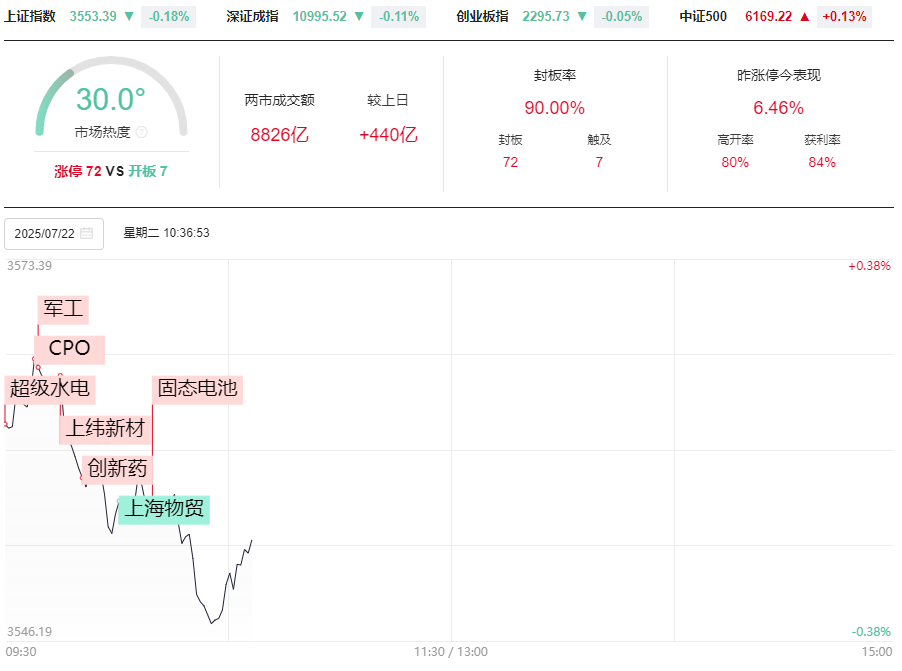Open the 上纬新材 stock label
902x671 pixels.
point(106,429)
